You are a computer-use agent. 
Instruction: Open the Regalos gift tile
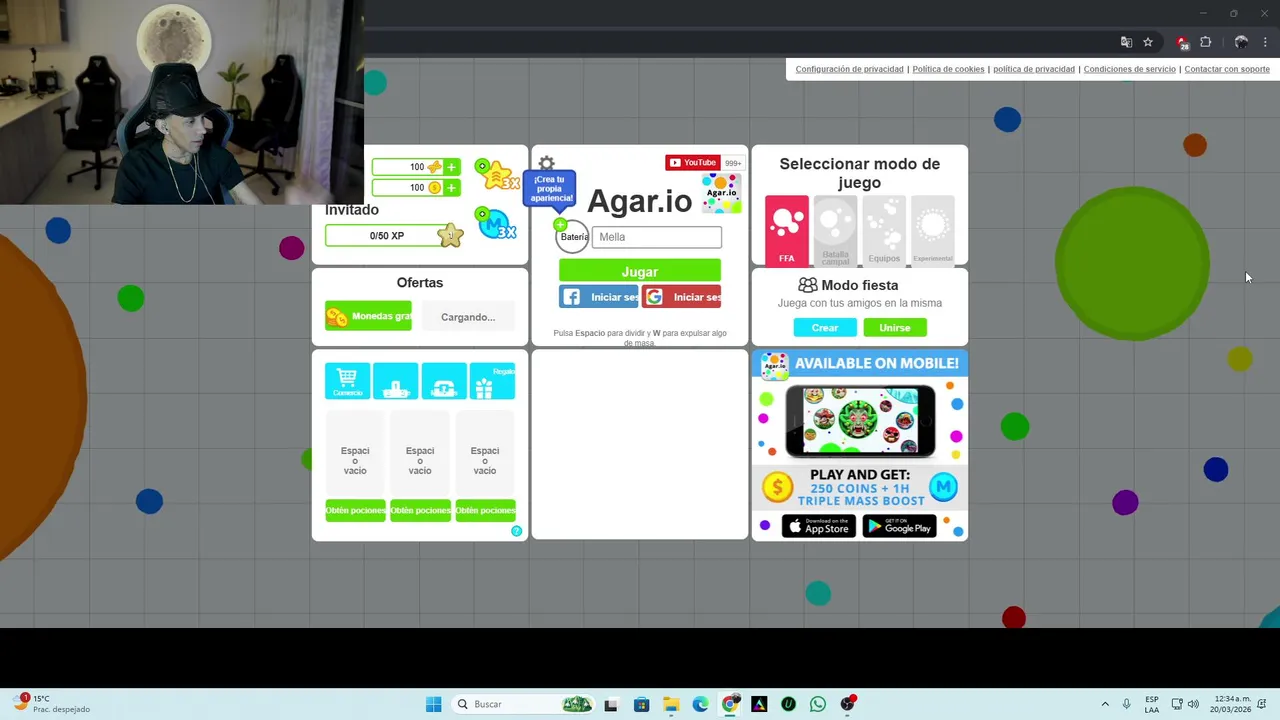pos(492,381)
